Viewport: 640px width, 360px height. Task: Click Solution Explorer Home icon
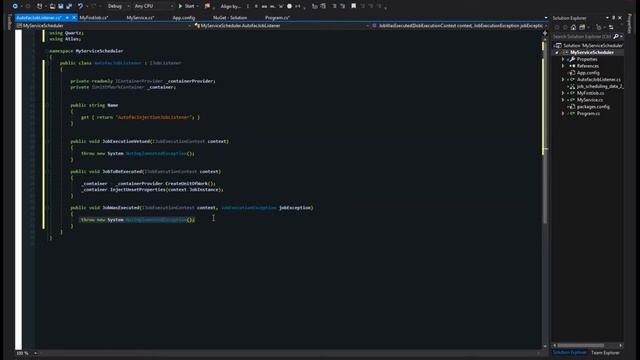click(x=573, y=27)
